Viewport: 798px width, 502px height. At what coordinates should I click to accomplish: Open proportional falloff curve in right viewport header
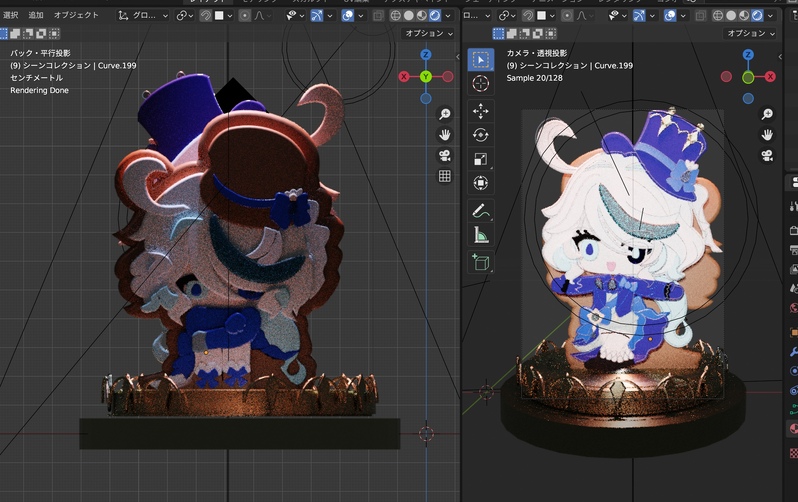pyautogui.click(x=585, y=16)
